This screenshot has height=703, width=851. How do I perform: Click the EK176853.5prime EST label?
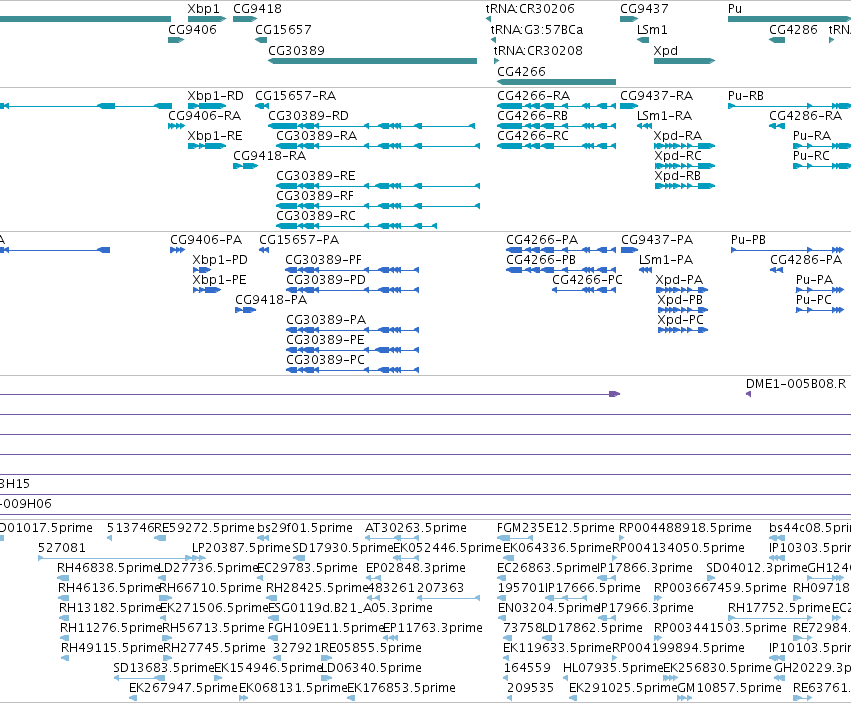click(x=401, y=687)
